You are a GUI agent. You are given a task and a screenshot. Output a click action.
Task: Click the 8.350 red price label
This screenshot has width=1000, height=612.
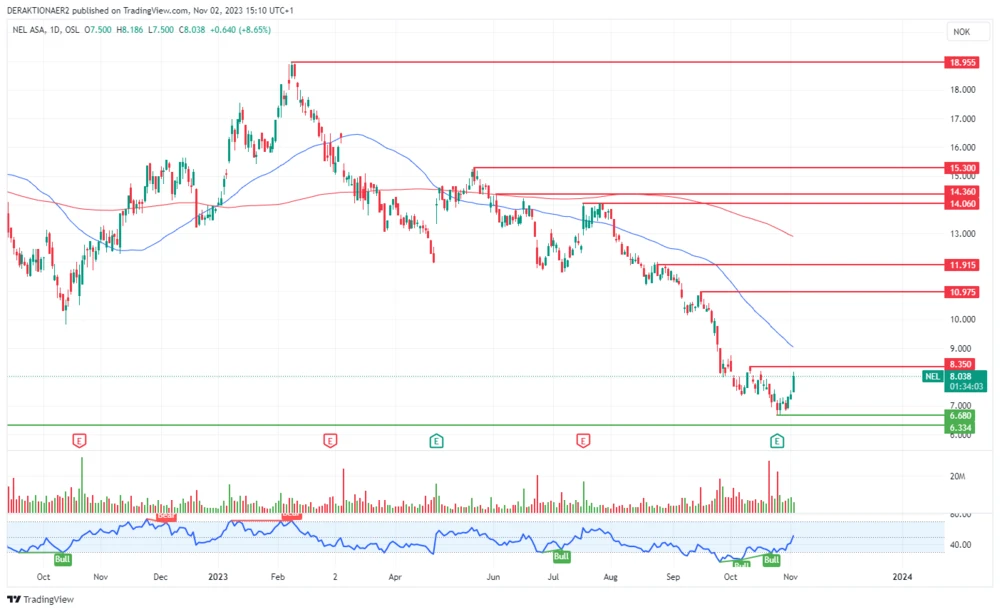(963, 365)
